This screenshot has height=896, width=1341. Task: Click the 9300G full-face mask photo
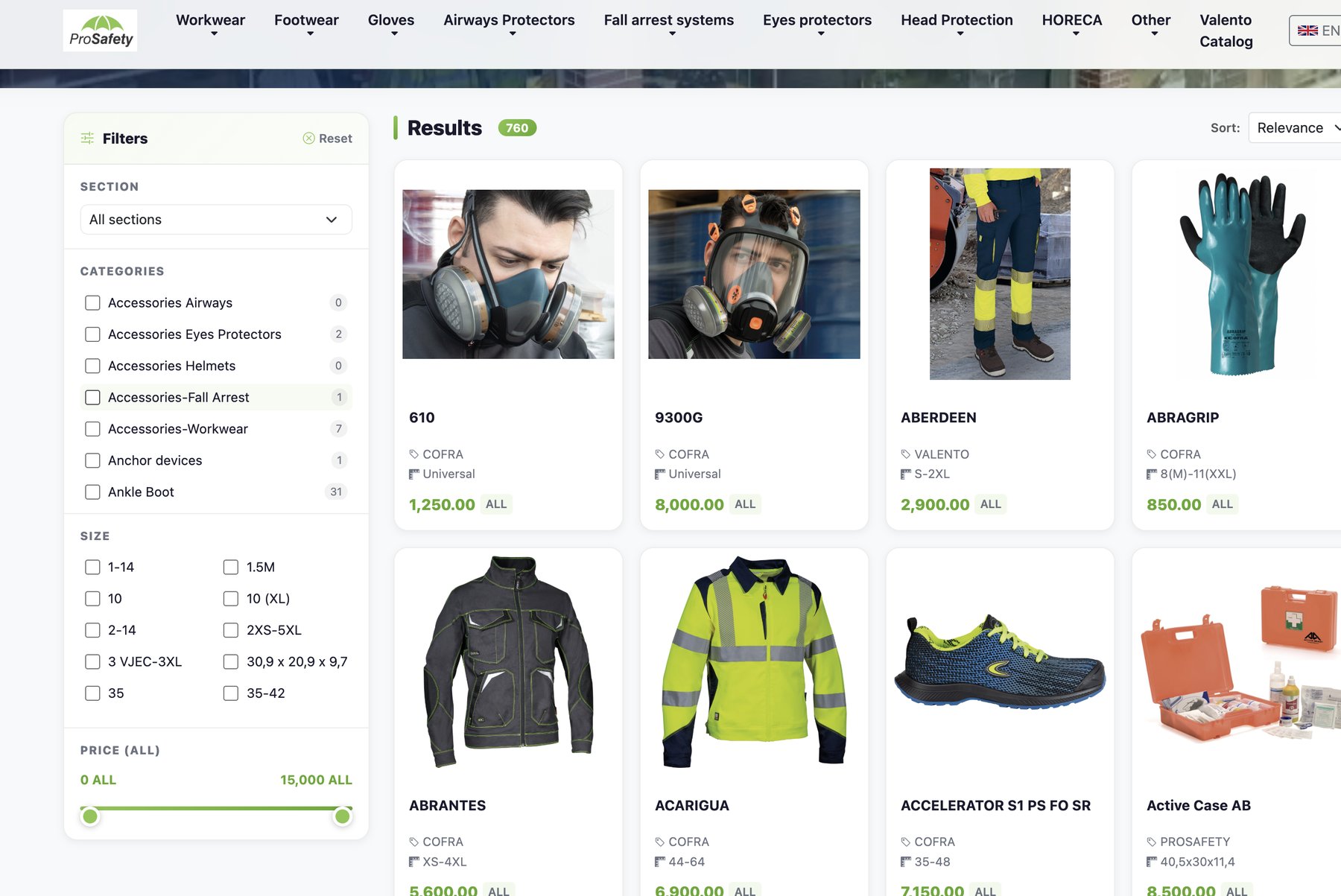[754, 274]
